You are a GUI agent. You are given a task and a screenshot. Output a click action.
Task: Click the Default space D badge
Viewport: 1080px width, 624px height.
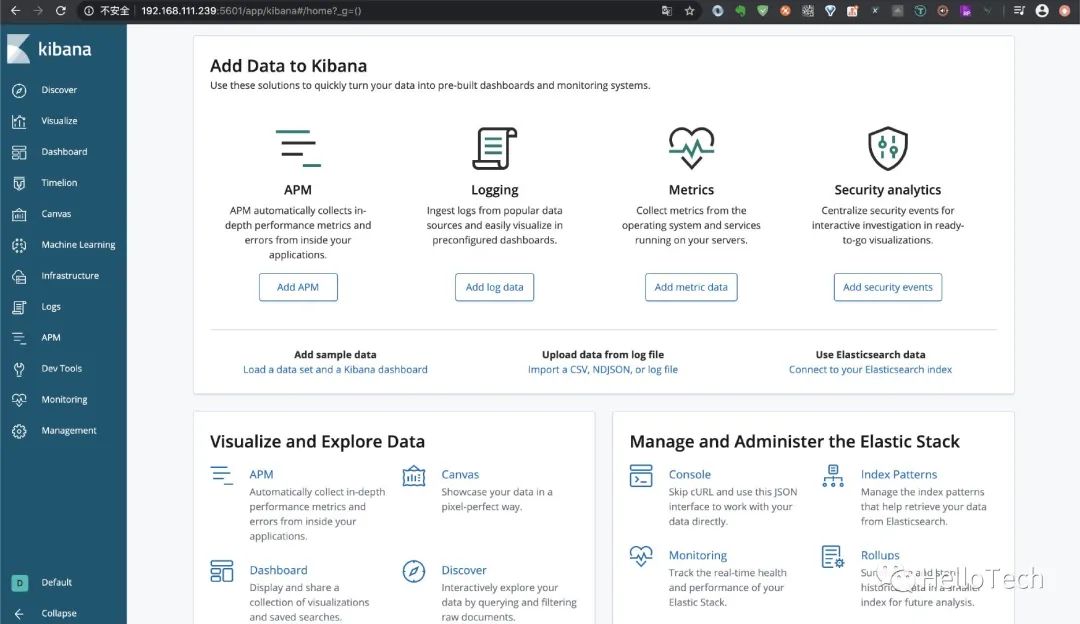tap(19, 583)
